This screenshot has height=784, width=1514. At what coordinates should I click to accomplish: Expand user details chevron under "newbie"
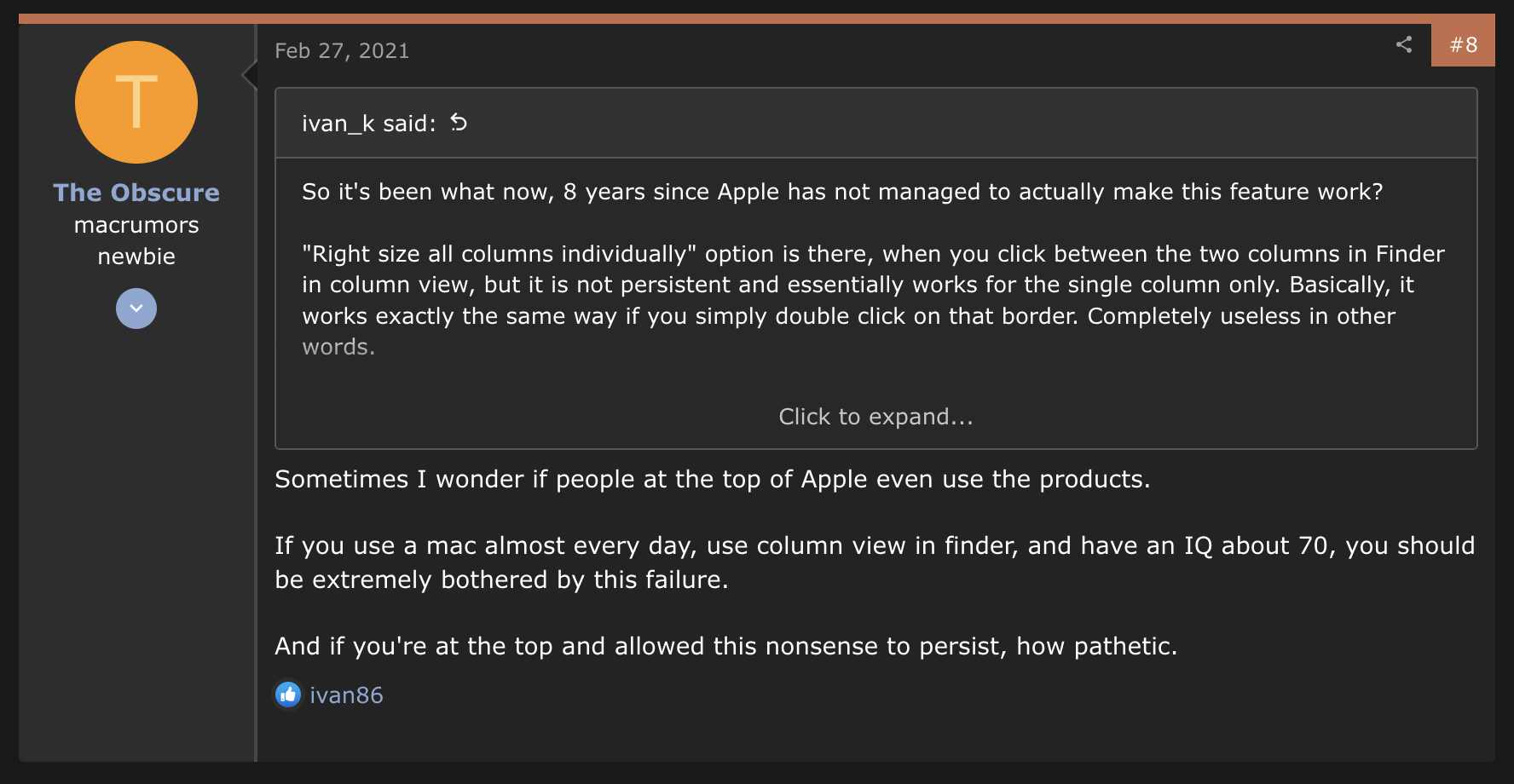tap(136, 308)
